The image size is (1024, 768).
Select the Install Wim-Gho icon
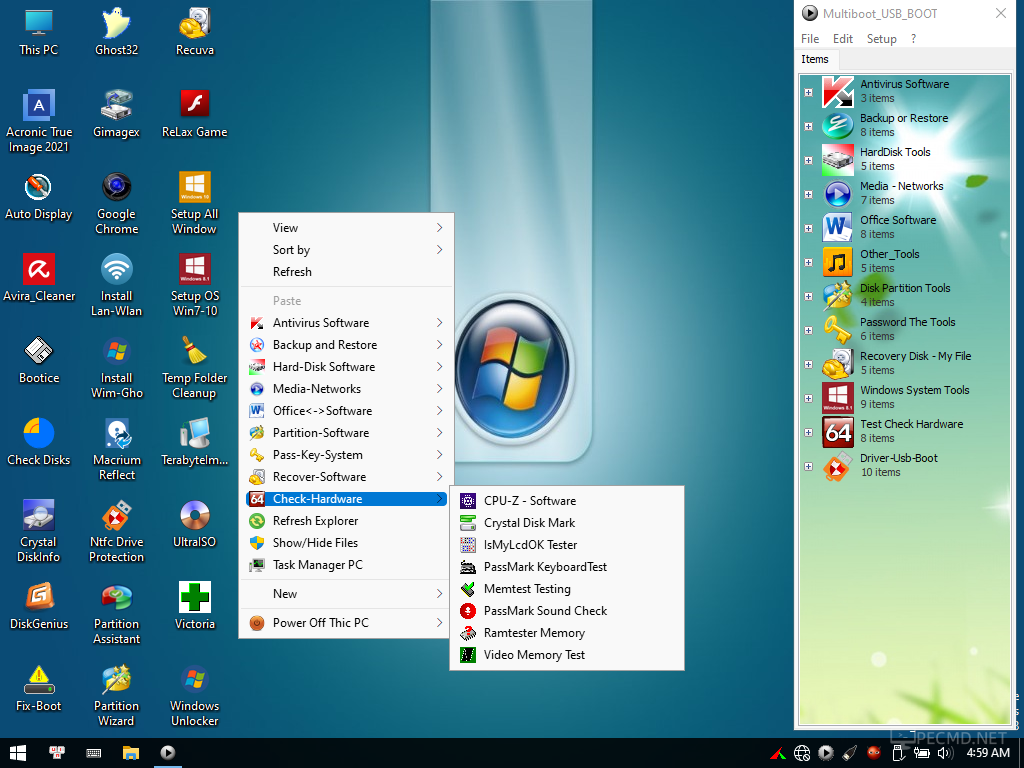116,368
